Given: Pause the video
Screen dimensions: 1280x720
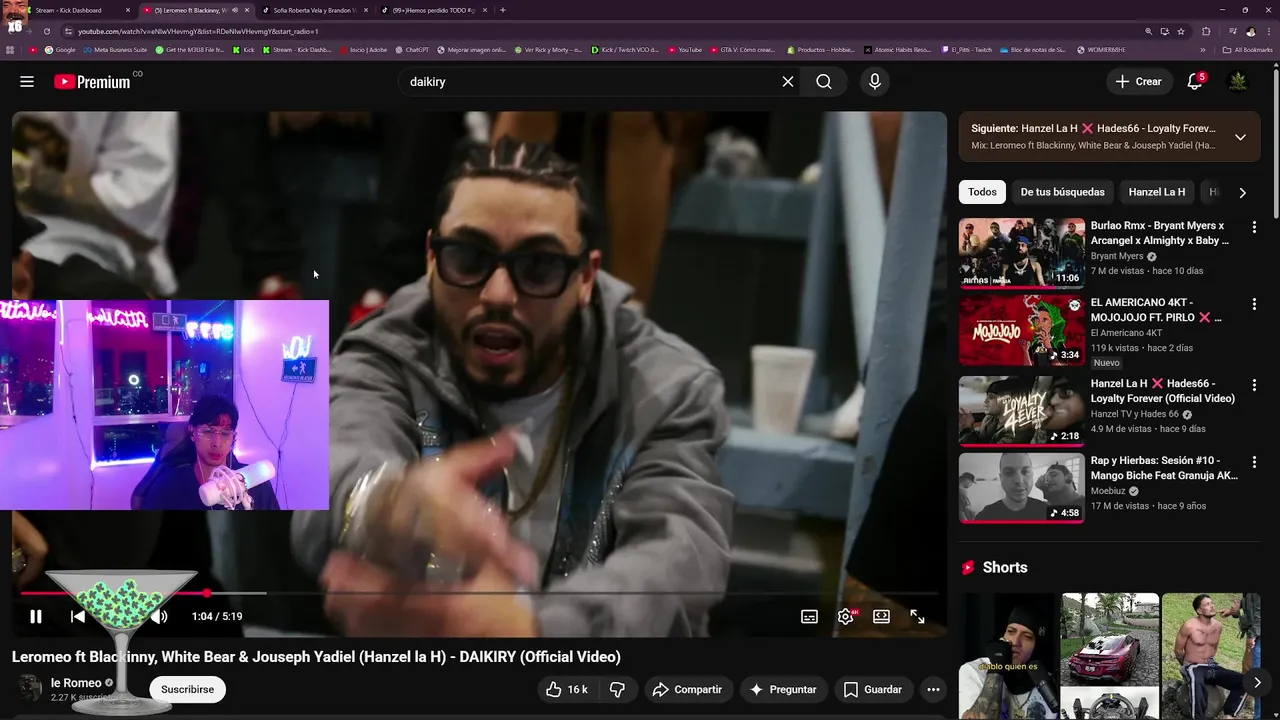Looking at the screenshot, I should tap(36, 617).
